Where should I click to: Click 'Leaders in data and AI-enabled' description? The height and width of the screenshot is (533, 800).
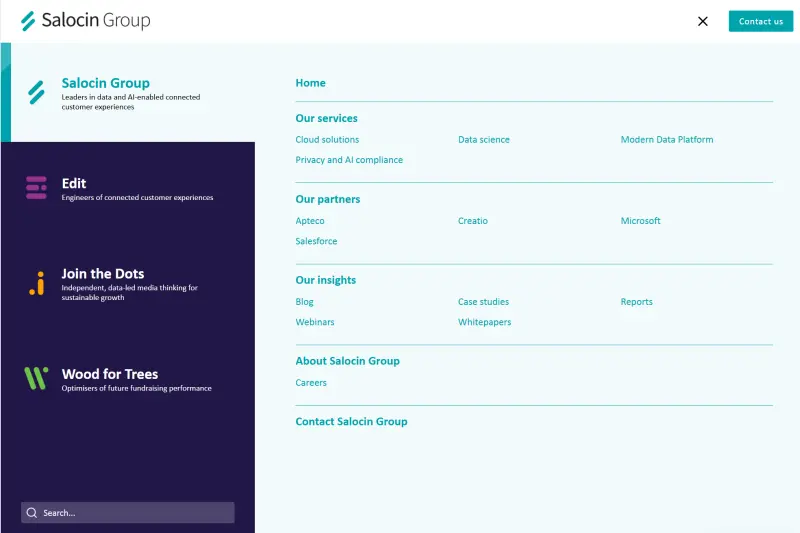131,102
